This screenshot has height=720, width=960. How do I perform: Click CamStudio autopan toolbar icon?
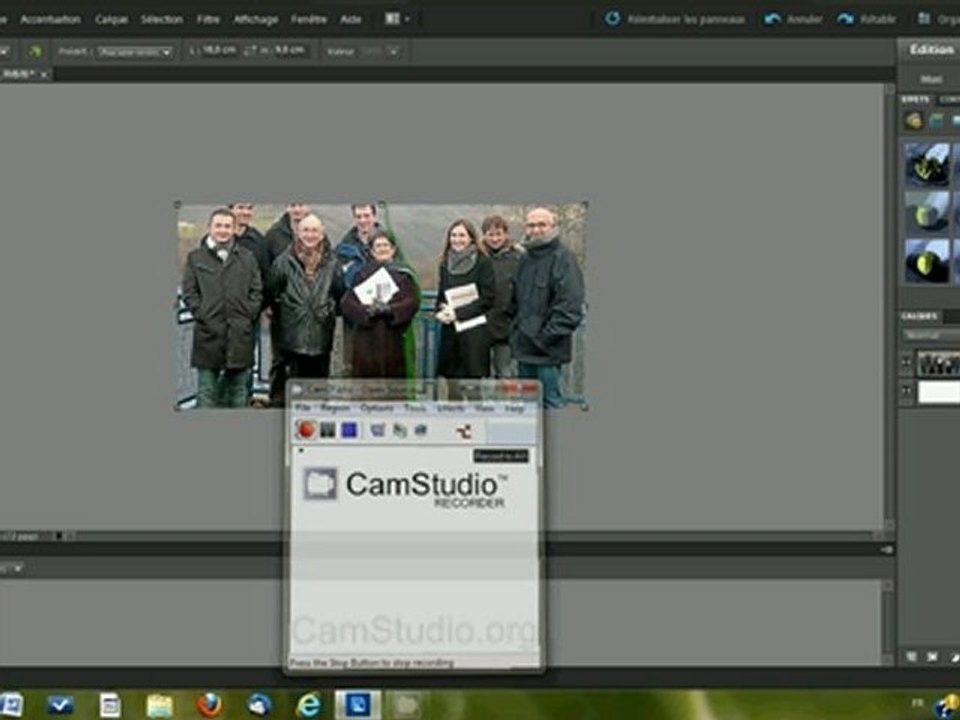(421, 430)
